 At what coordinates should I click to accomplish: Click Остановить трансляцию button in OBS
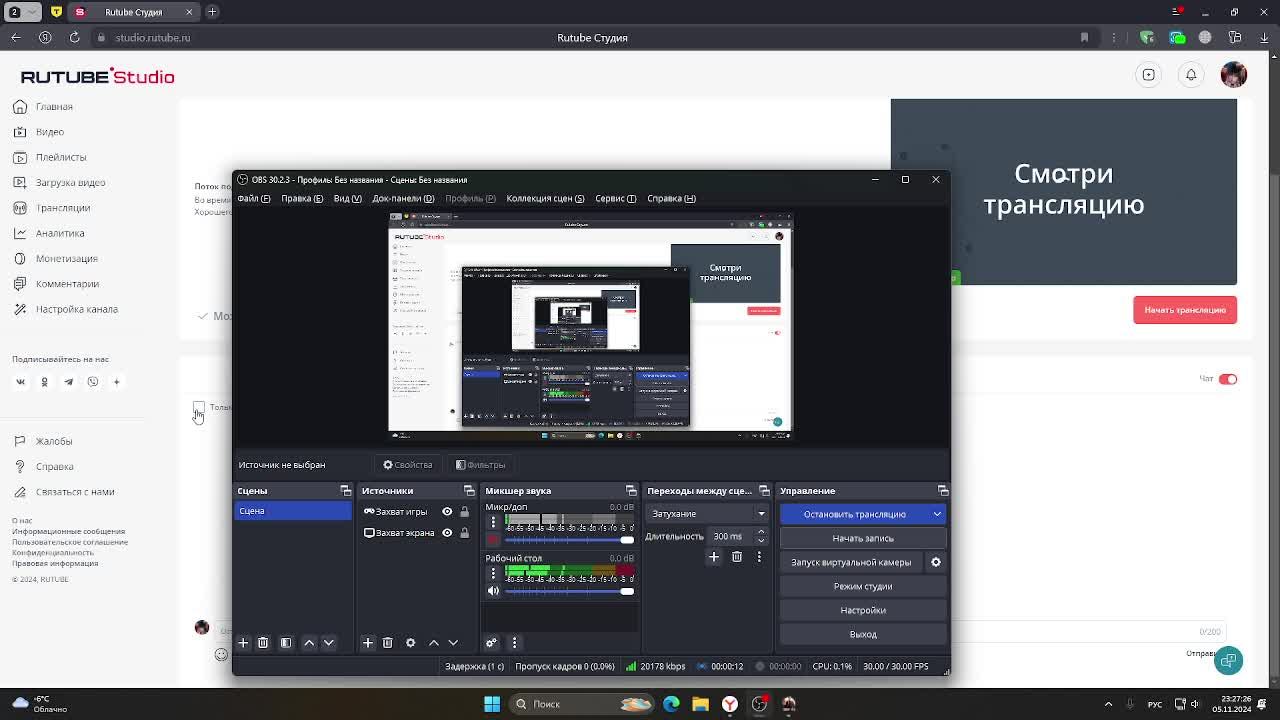click(855, 514)
